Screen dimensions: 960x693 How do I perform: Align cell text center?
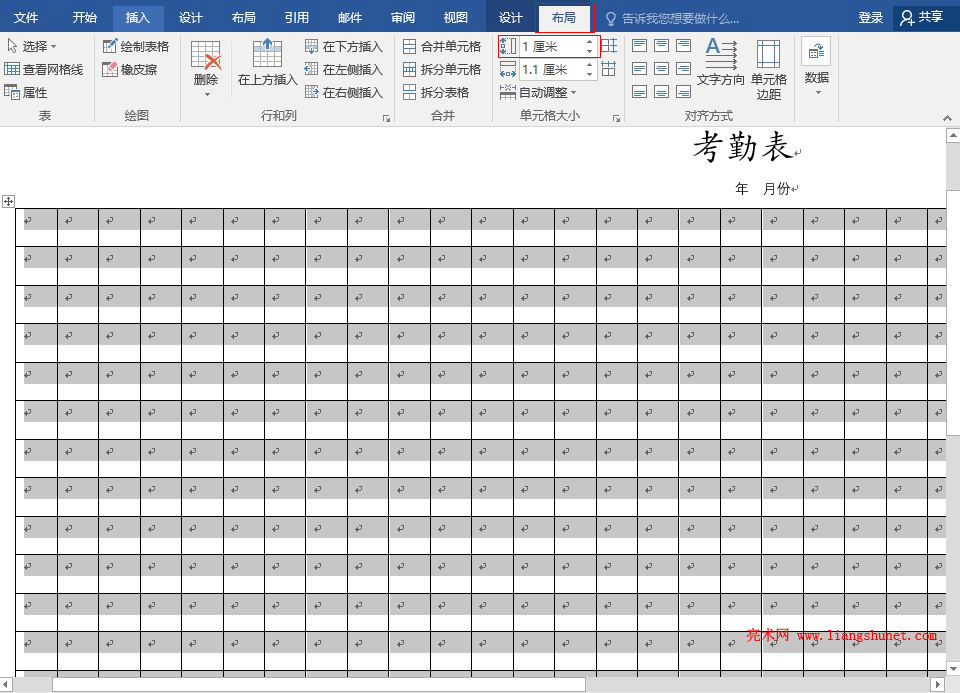point(661,69)
